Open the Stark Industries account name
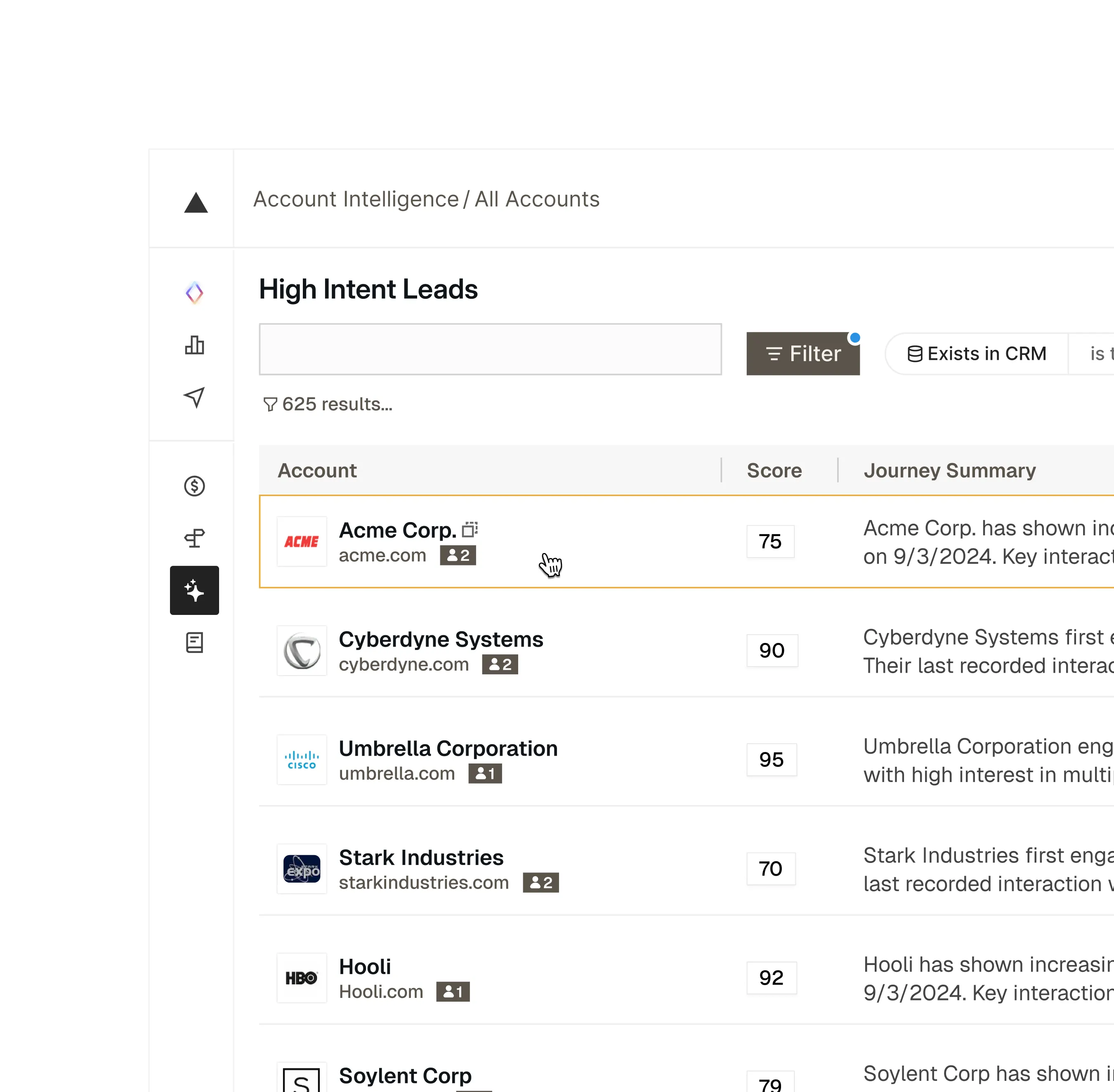Image resolution: width=1114 pixels, height=1092 pixels. (x=421, y=858)
